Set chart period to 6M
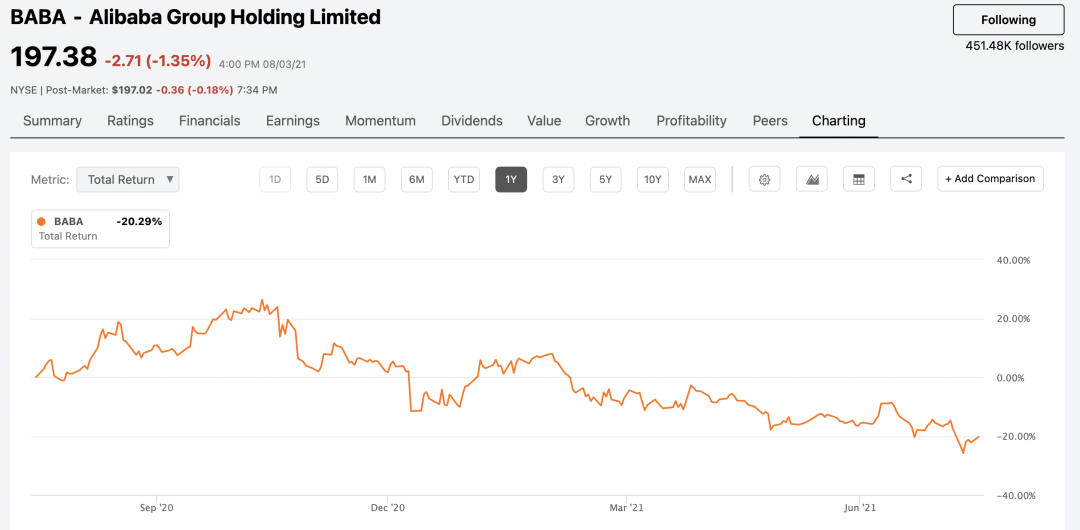The width and height of the screenshot is (1080, 530). click(416, 180)
